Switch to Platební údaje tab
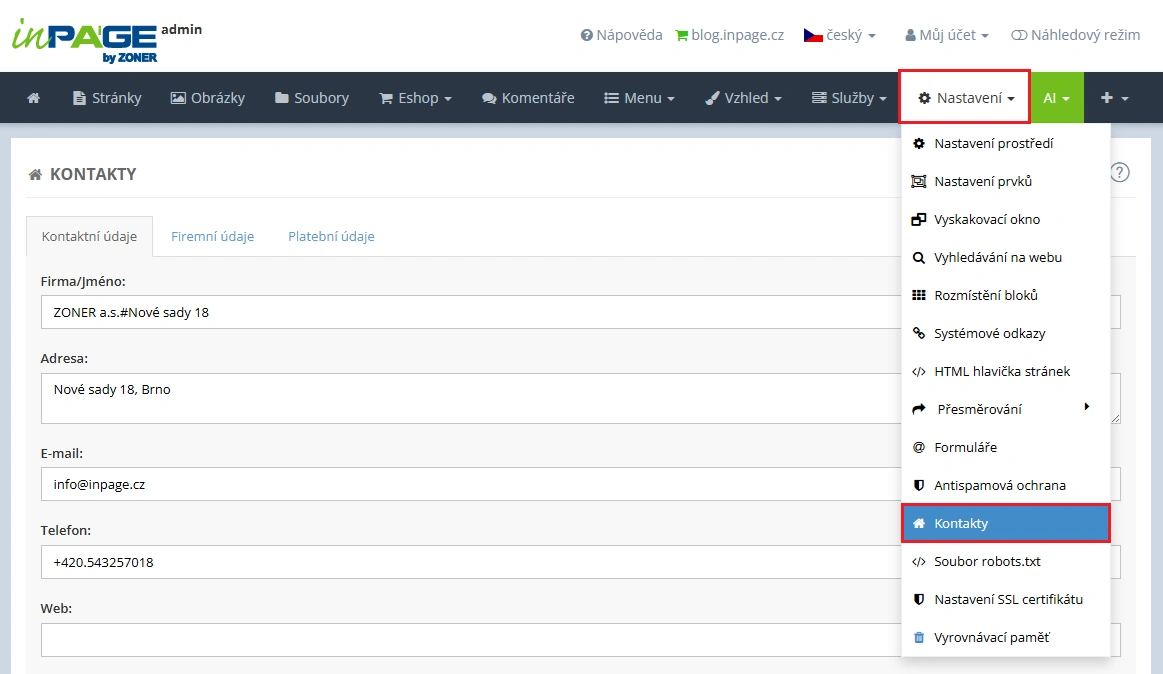Viewport: 1163px width, 674px height. tap(331, 237)
